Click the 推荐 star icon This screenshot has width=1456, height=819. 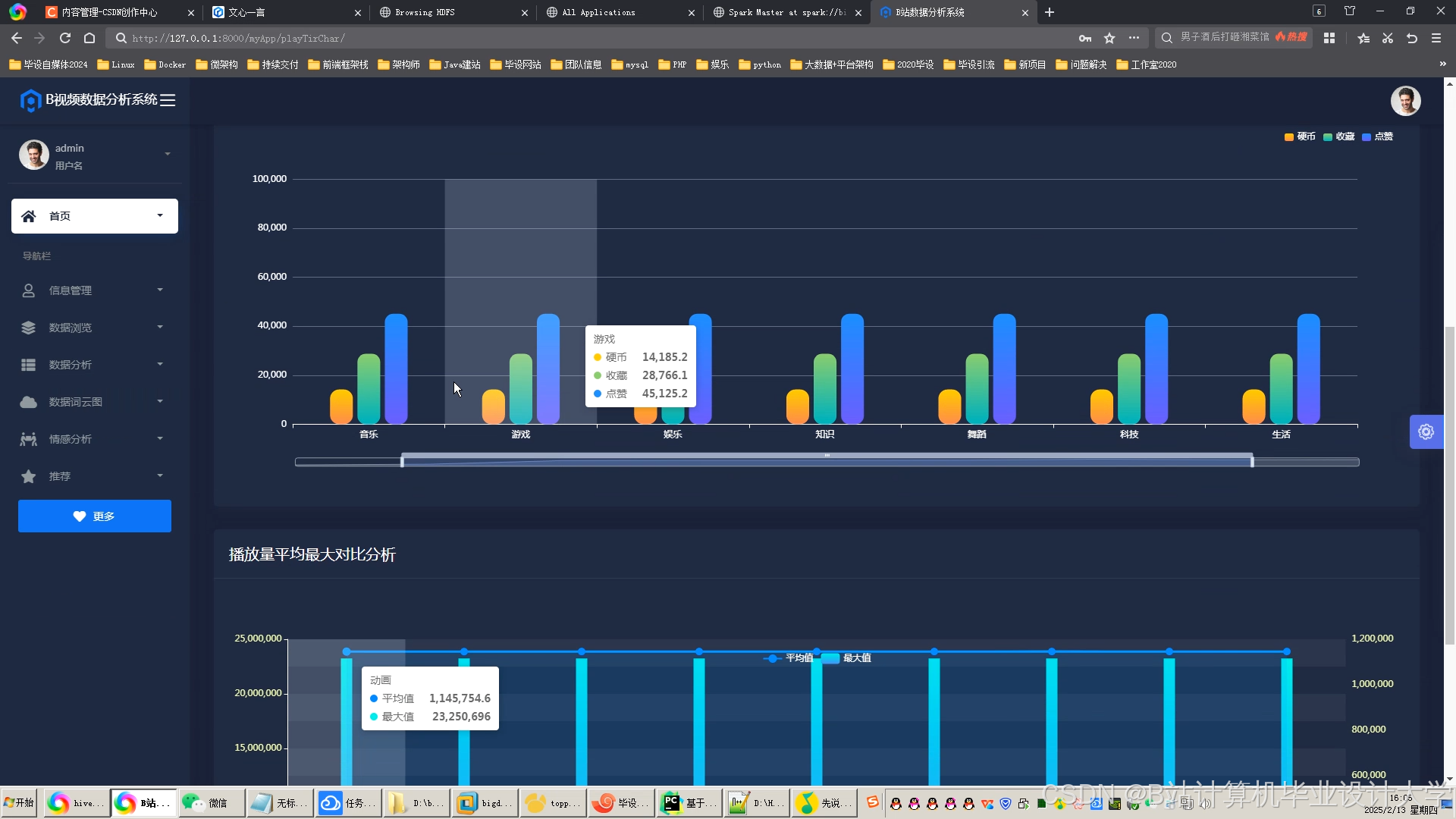pyautogui.click(x=28, y=476)
